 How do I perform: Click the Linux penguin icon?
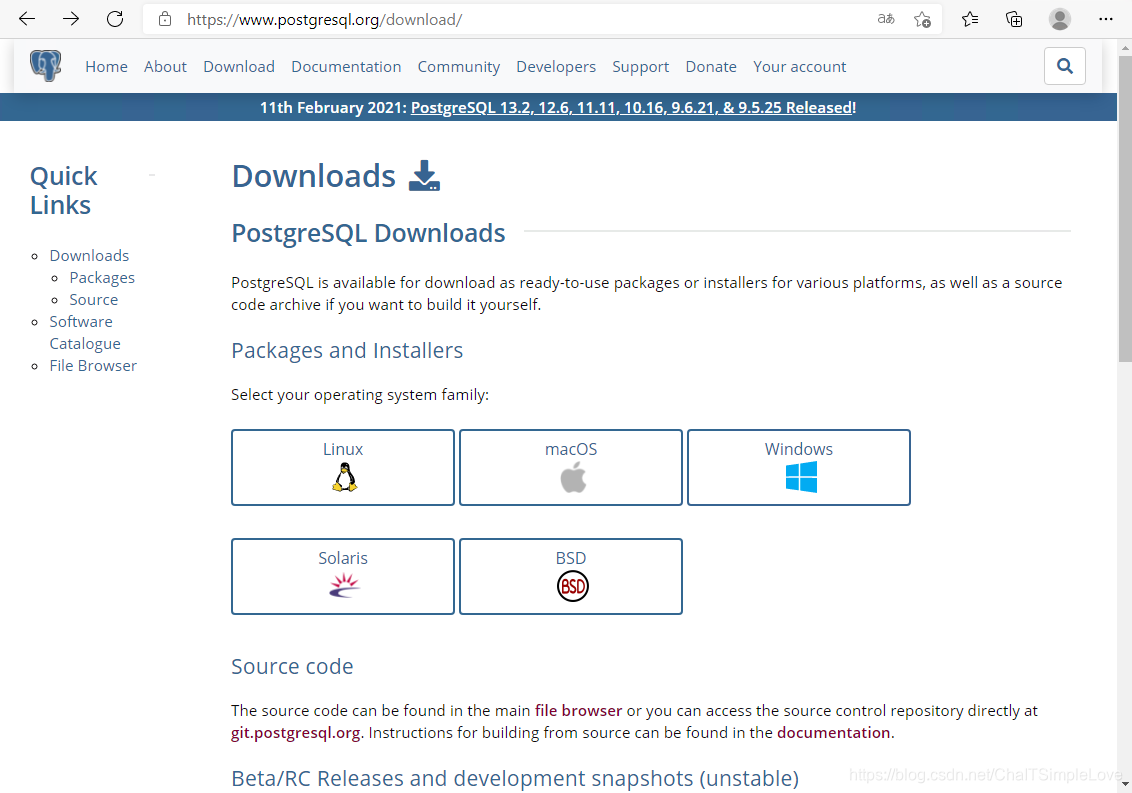pos(344,478)
